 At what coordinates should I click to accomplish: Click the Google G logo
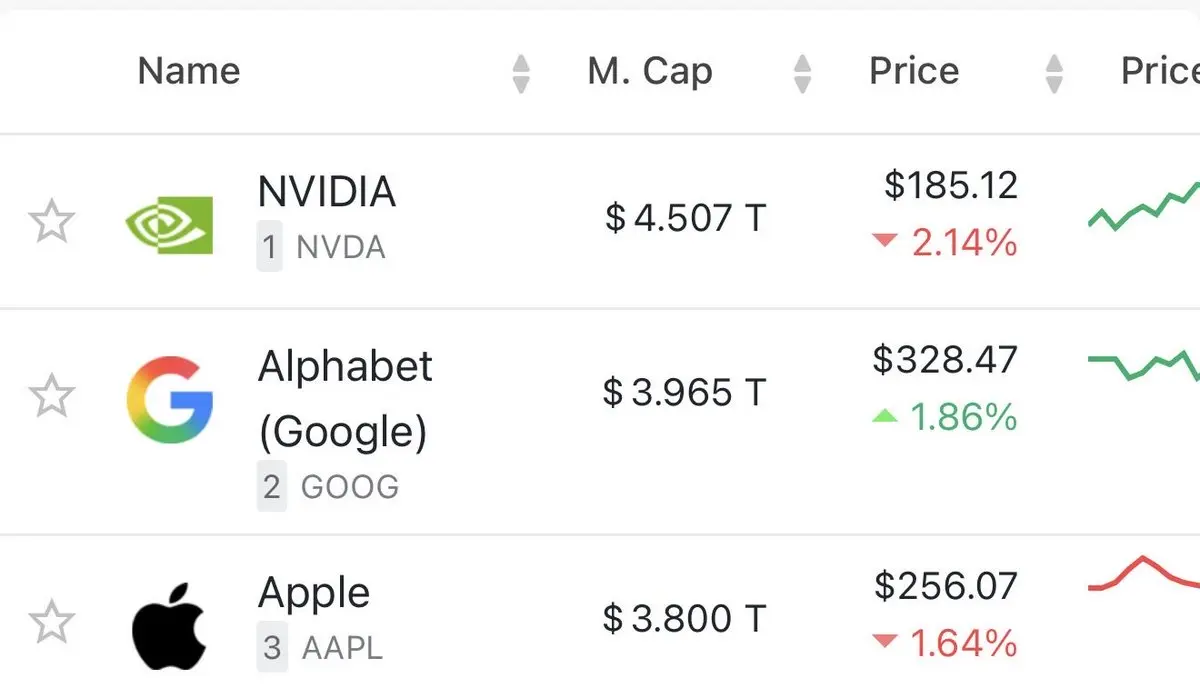click(169, 399)
